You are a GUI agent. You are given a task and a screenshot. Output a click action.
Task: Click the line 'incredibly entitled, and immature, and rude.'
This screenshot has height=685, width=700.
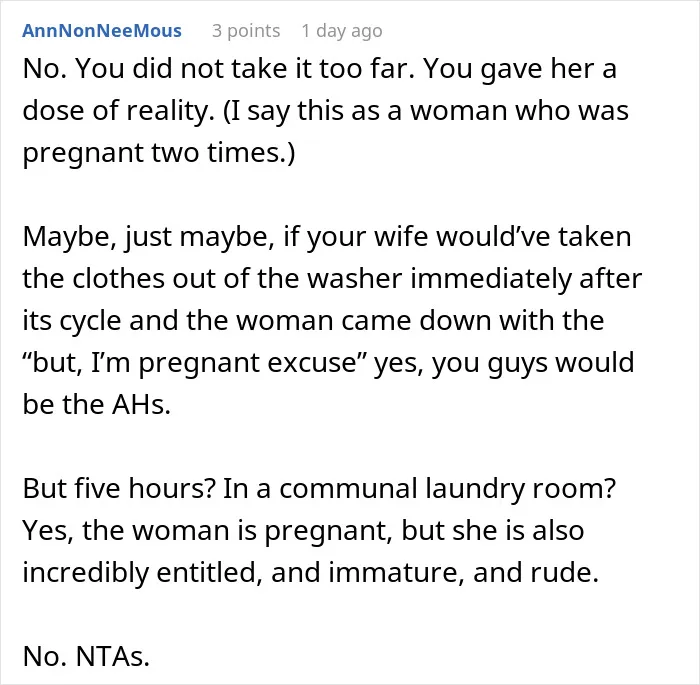pyautogui.click(x=310, y=572)
